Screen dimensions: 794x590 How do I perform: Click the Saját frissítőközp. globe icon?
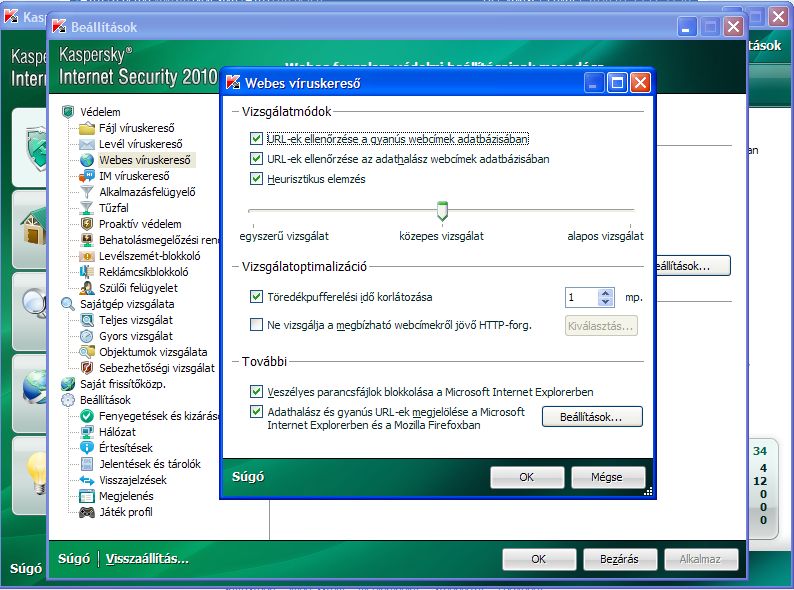pos(68,384)
